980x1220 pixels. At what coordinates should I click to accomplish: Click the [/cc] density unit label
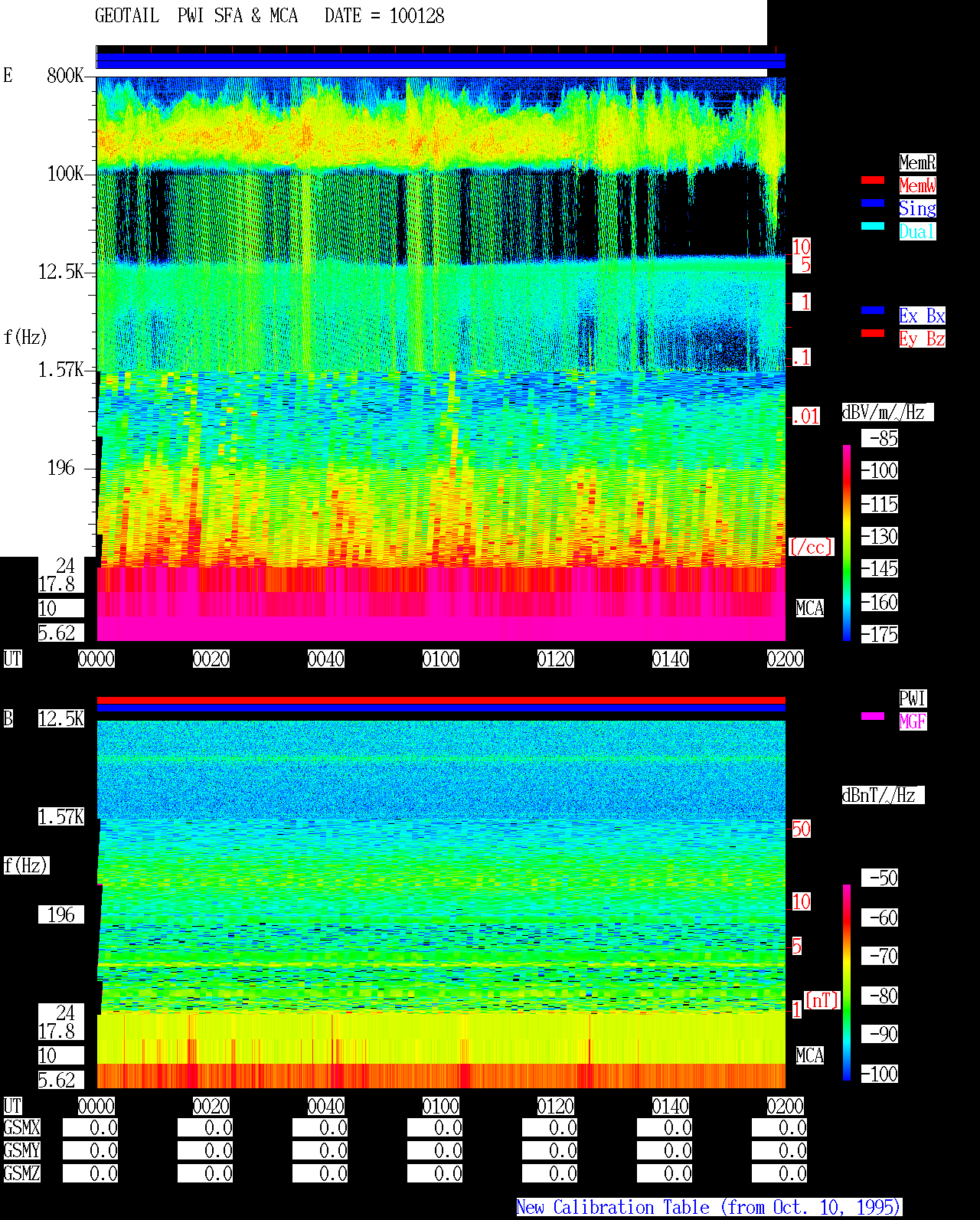[x=811, y=547]
